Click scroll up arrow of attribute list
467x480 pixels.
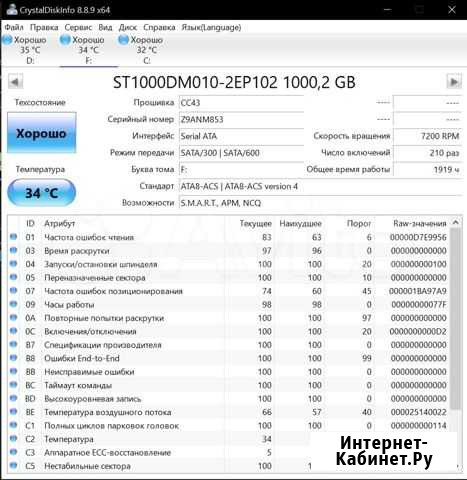coord(455,222)
